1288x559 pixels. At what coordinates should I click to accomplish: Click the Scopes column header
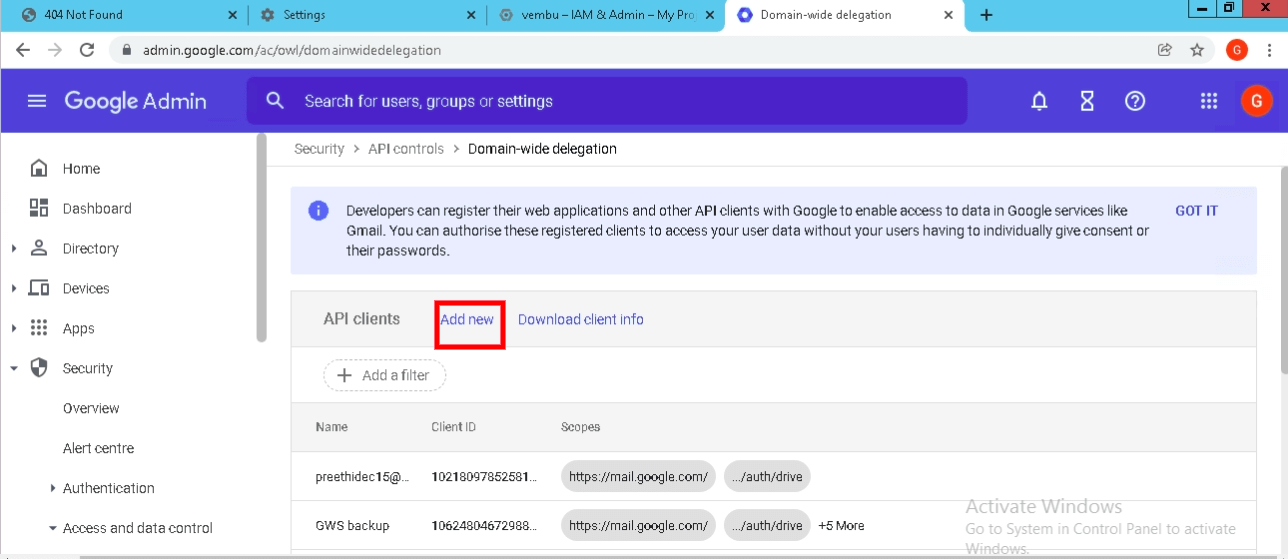pos(581,427)
